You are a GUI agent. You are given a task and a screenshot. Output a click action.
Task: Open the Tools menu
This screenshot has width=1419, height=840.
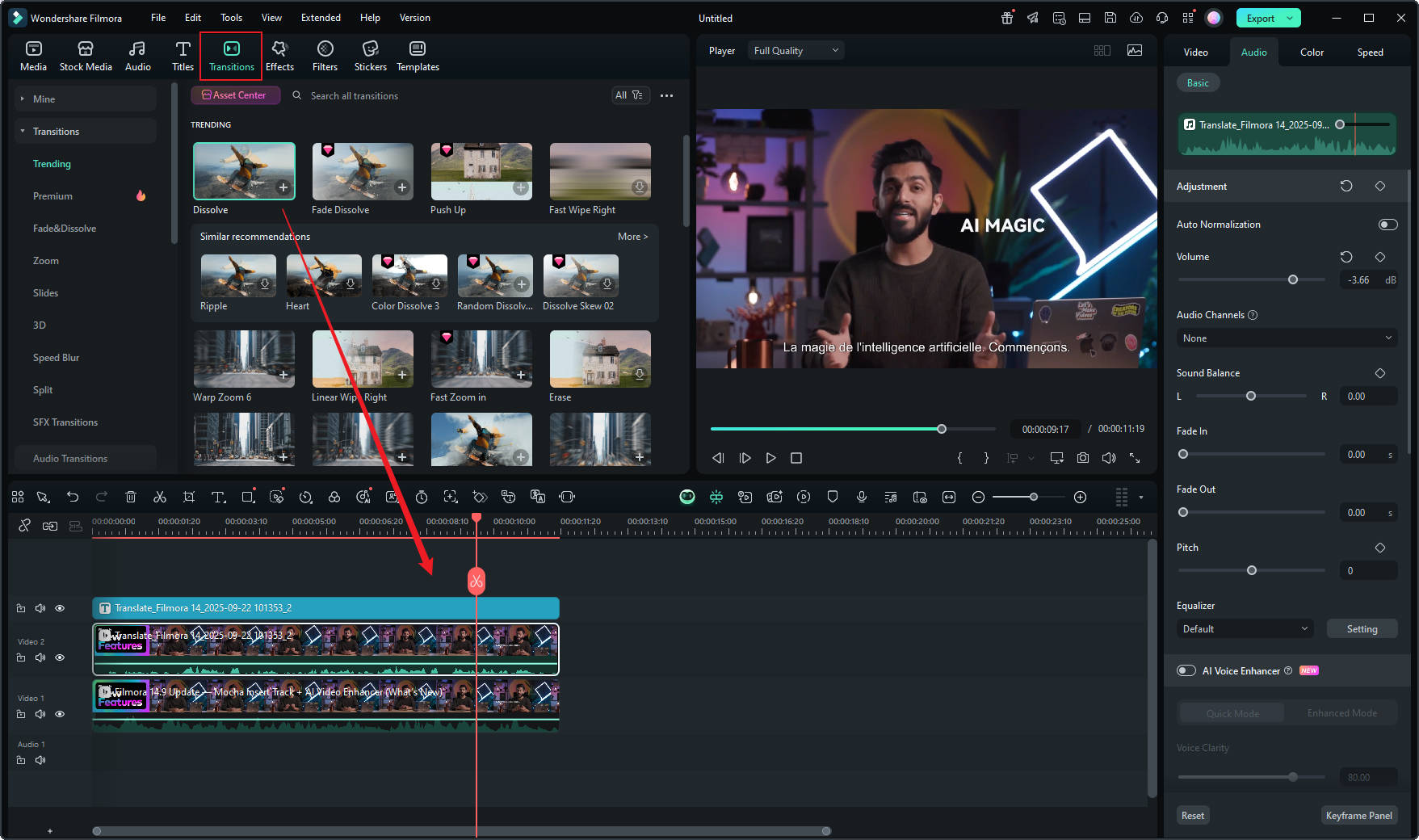coord(231,18)
